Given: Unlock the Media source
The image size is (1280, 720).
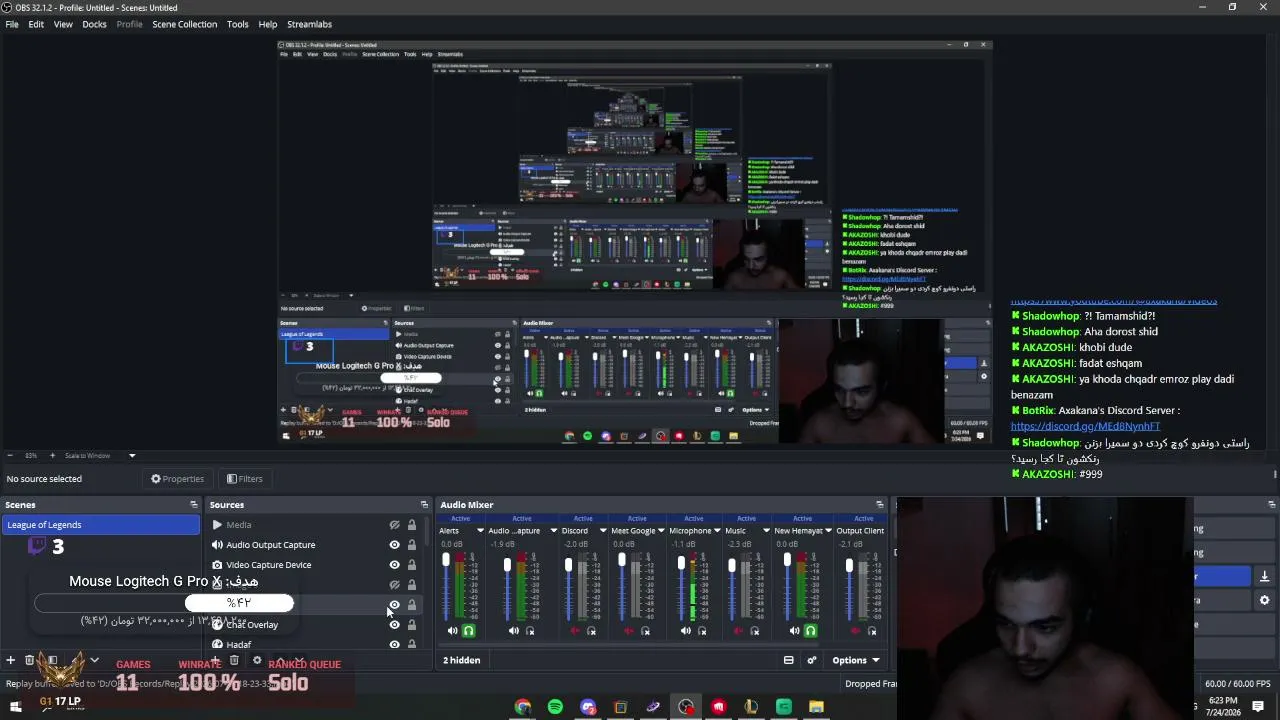Looking at the screenshot, I should [411, 525].
